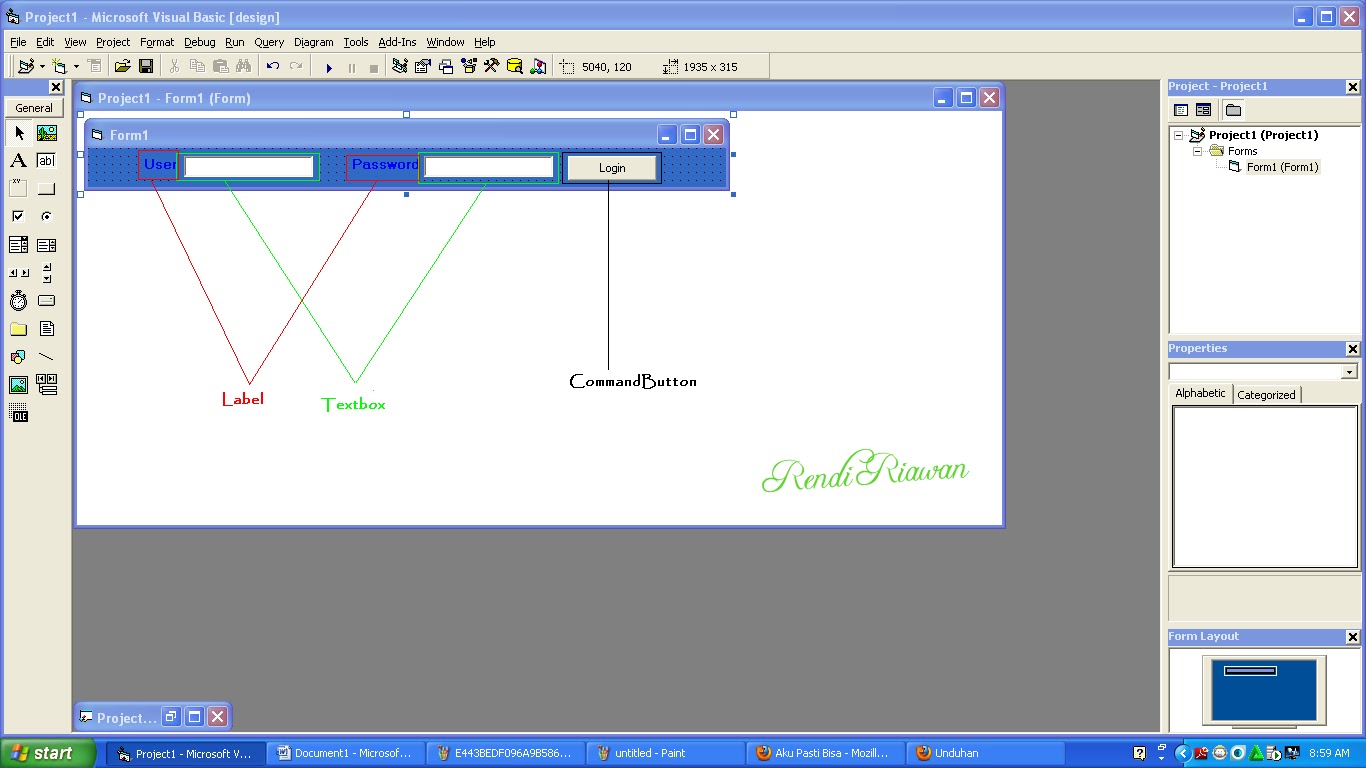Image resolution: width=1366 pixels, height=768 pixels.
Task: Click the untitled Paint taskbar button
Action: (x=665, y=752)
